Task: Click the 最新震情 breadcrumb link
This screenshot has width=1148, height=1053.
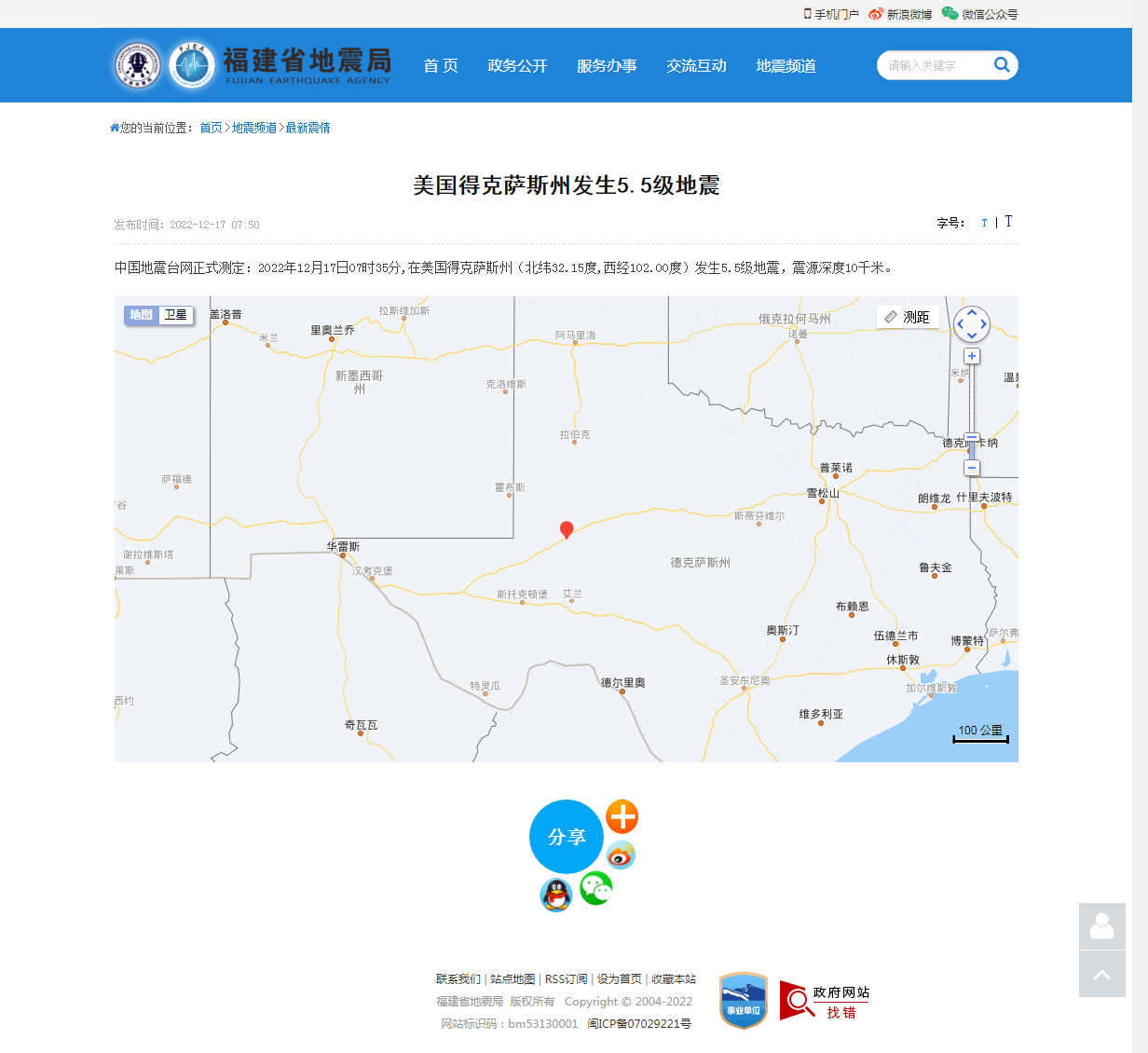Action: 307,128
